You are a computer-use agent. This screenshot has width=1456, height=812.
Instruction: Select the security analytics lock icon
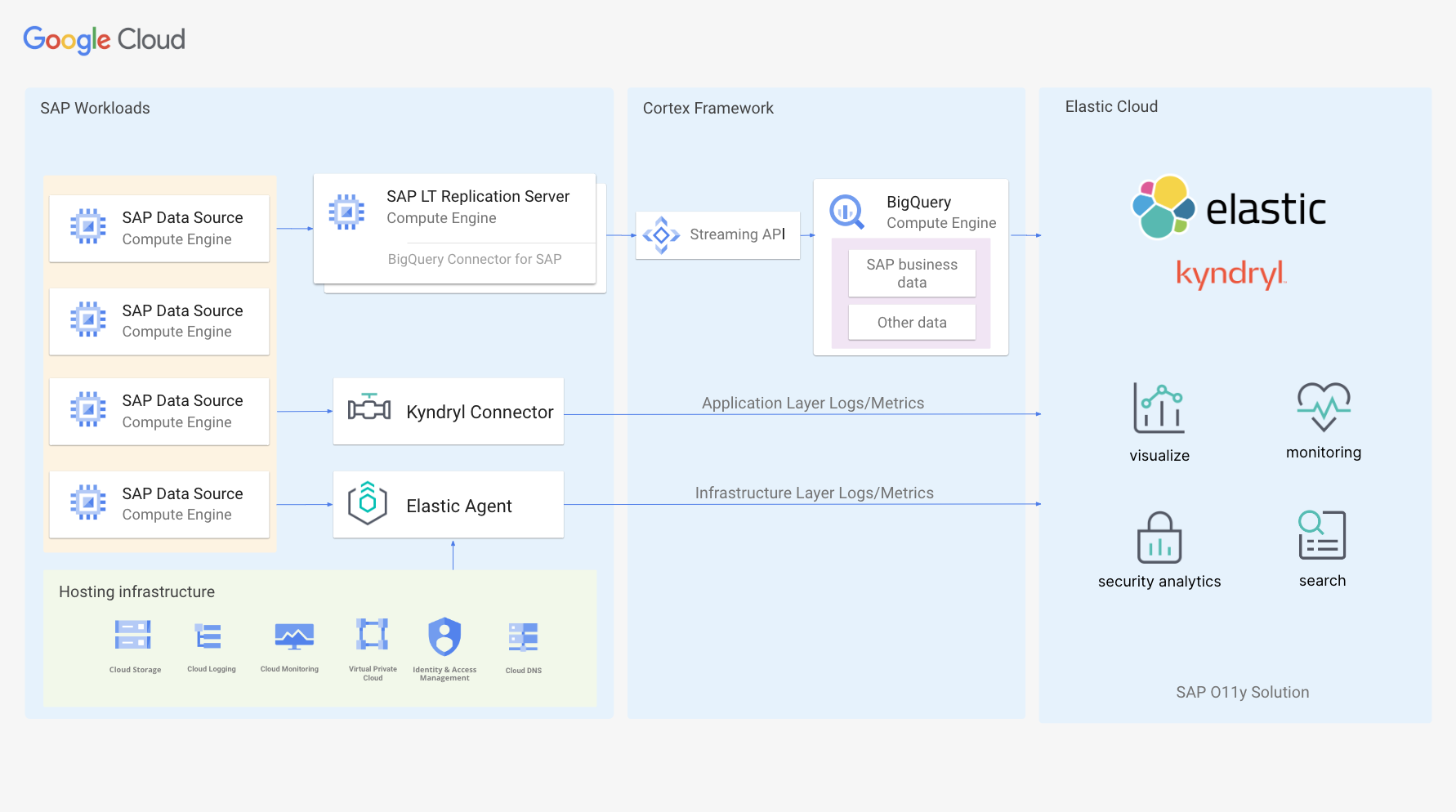pos(1159,538)
